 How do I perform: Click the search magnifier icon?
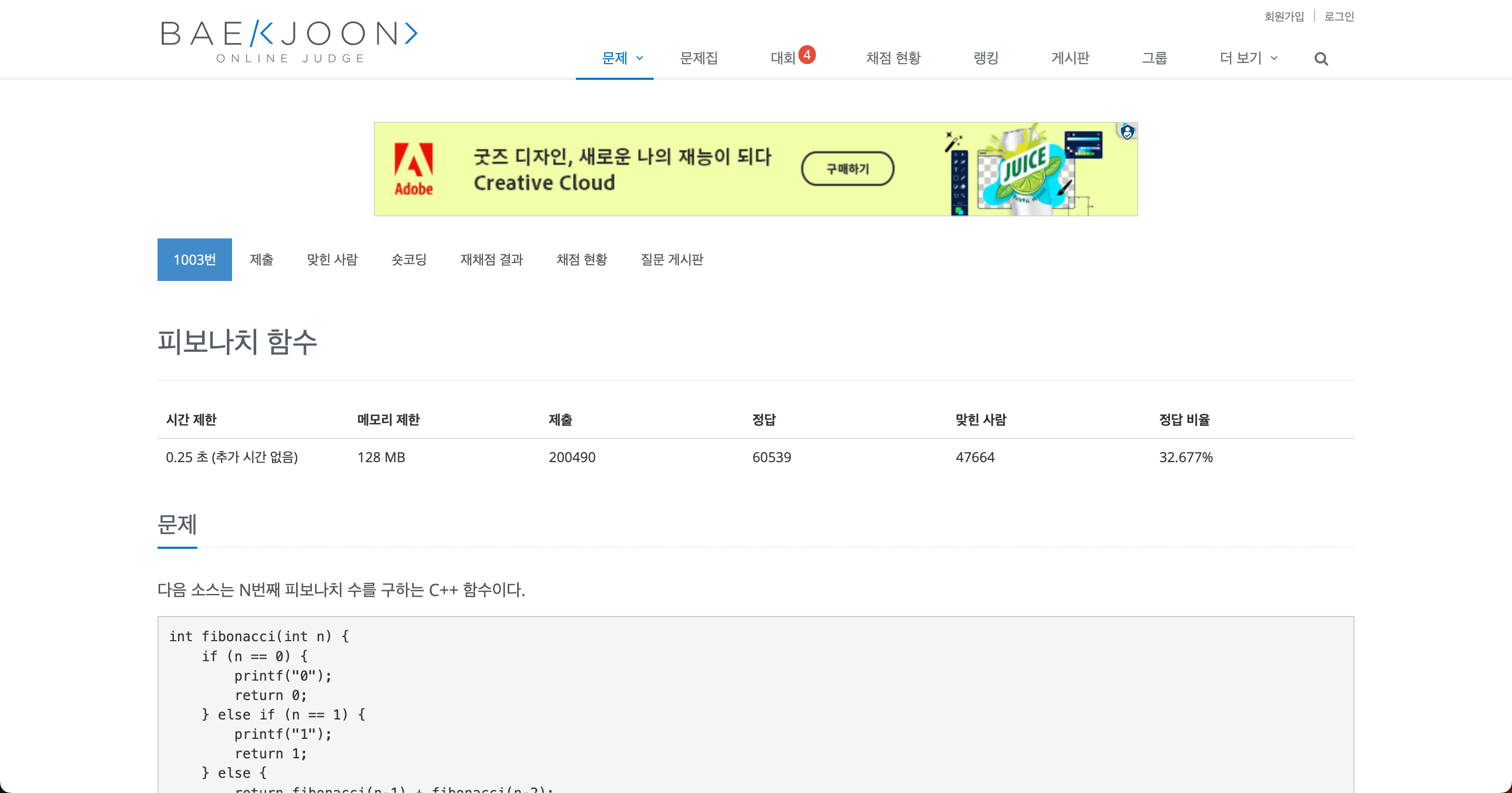click(x=1321, y=59)
